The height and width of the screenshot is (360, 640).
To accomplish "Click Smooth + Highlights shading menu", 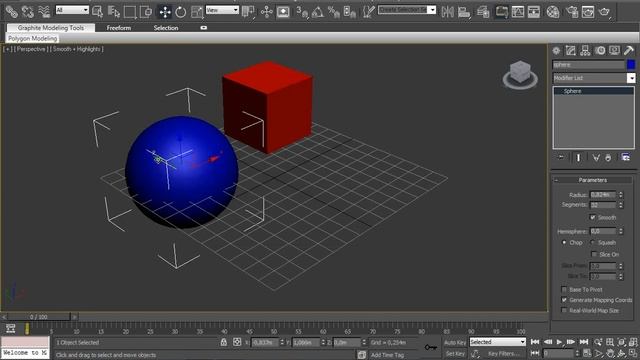I will click(76, 49).
